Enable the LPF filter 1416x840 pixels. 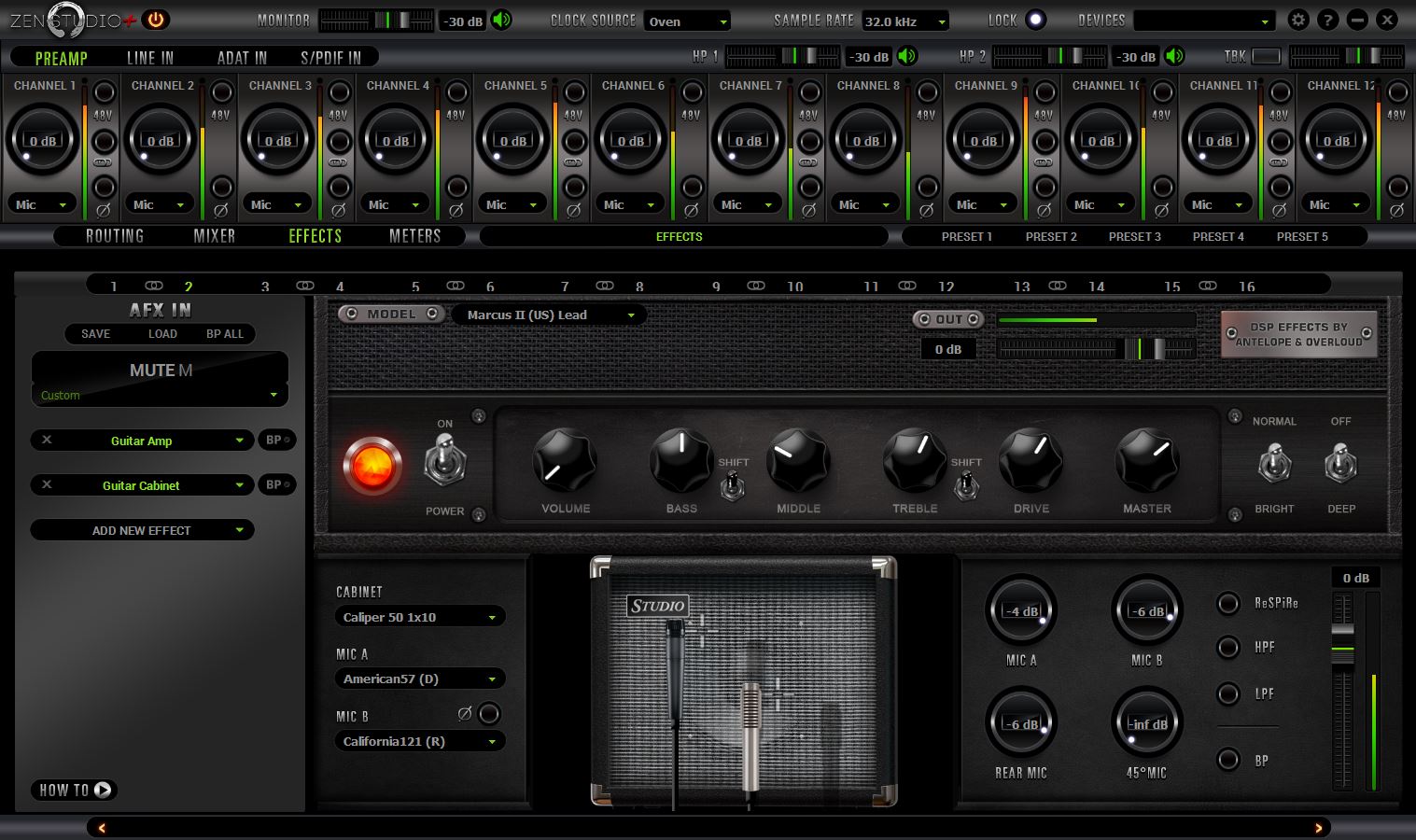(x=1228, y=693)
